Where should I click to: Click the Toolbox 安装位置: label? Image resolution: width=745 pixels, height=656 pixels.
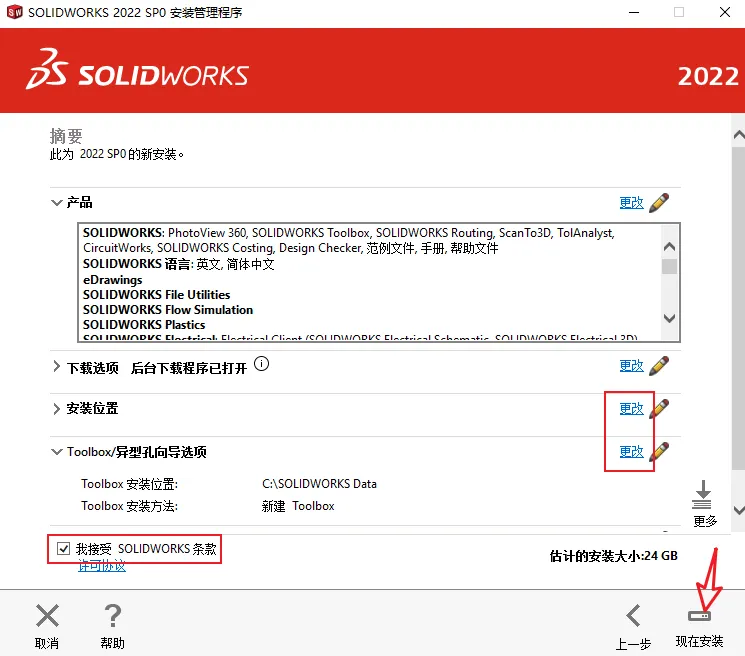point(129,484)
